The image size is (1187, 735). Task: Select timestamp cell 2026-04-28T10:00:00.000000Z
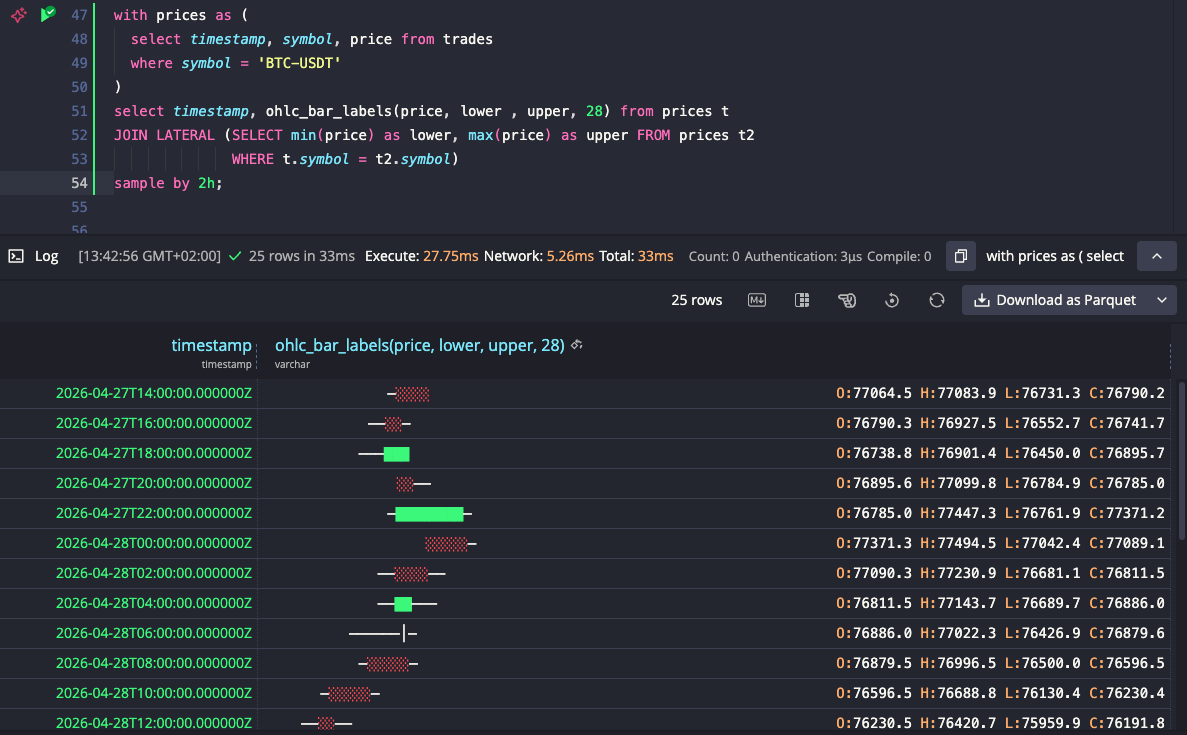tap(154, 693)
